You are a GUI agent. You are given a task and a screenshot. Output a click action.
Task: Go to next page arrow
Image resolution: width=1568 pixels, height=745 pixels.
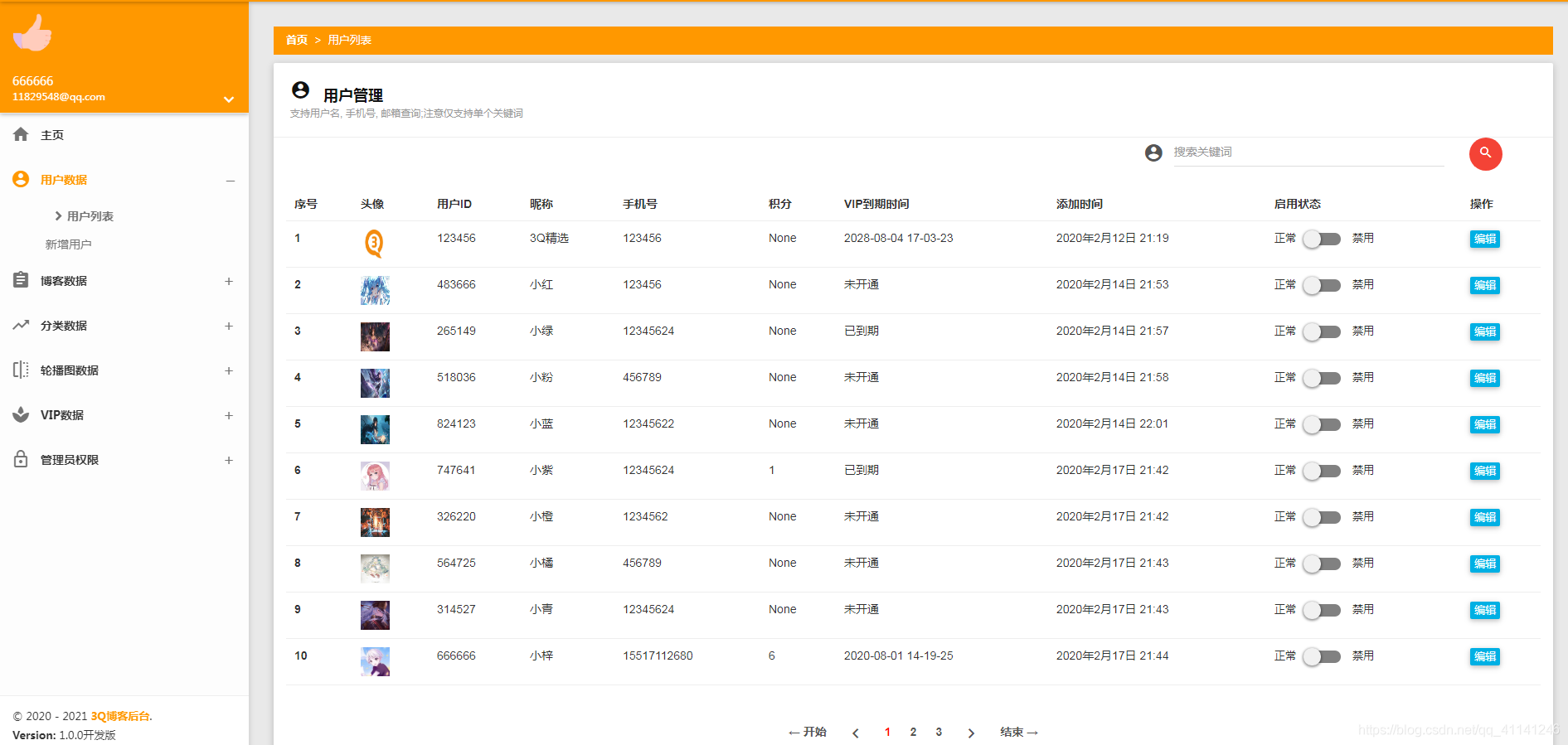coord(971,733)
